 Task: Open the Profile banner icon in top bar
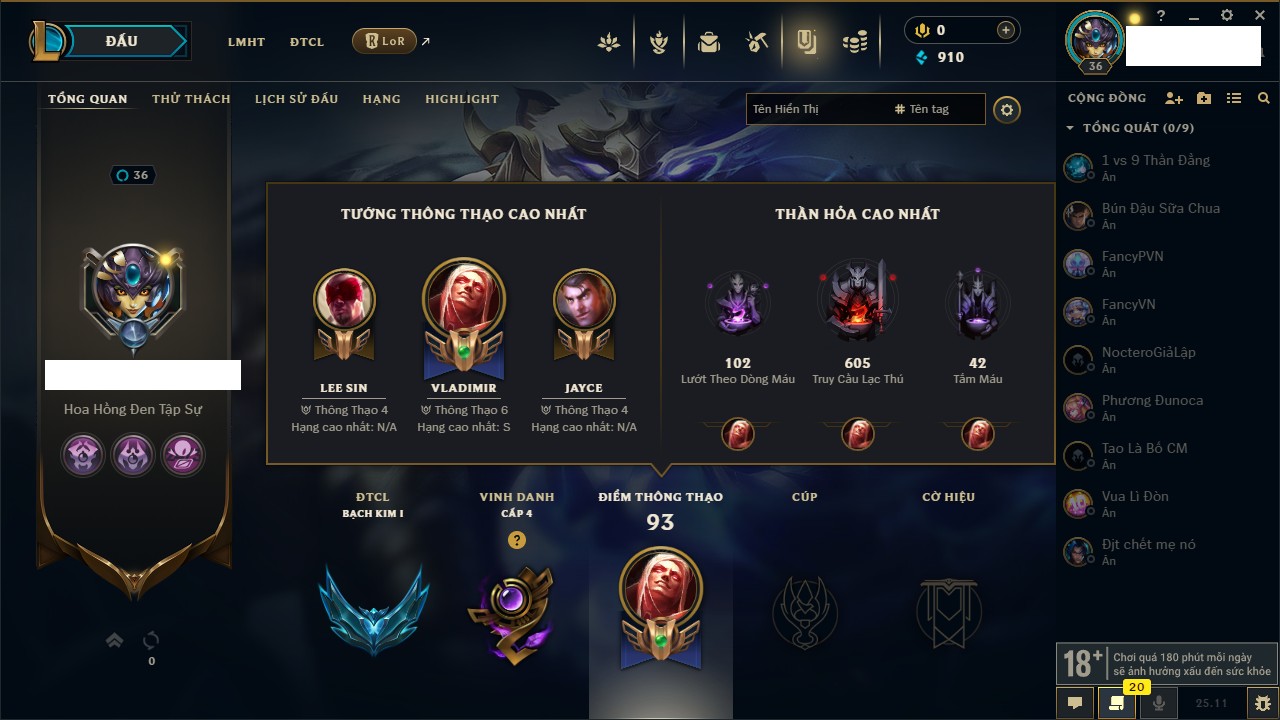(806, 41)
